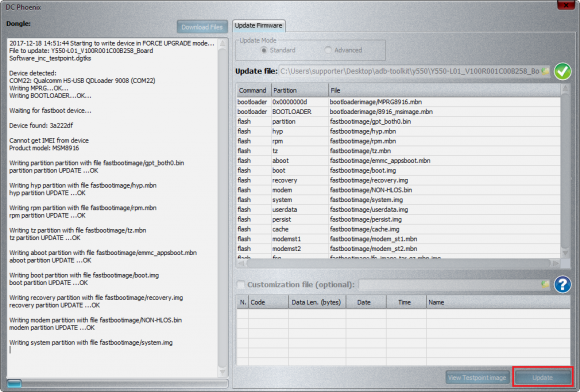Screen dimensions: 580x392
Task: Select the rpm partition row
Action: tap(398, 141)
